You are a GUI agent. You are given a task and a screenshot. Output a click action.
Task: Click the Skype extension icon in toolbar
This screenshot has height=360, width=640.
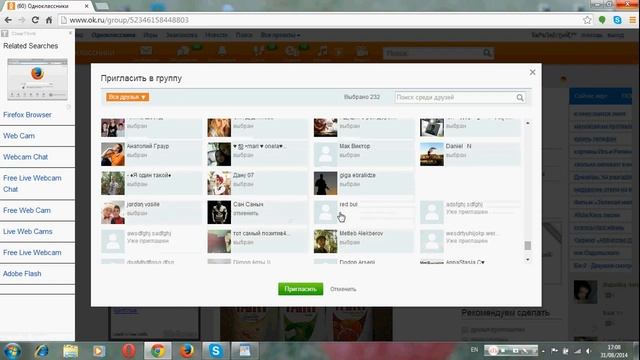(x=617, y=20)
